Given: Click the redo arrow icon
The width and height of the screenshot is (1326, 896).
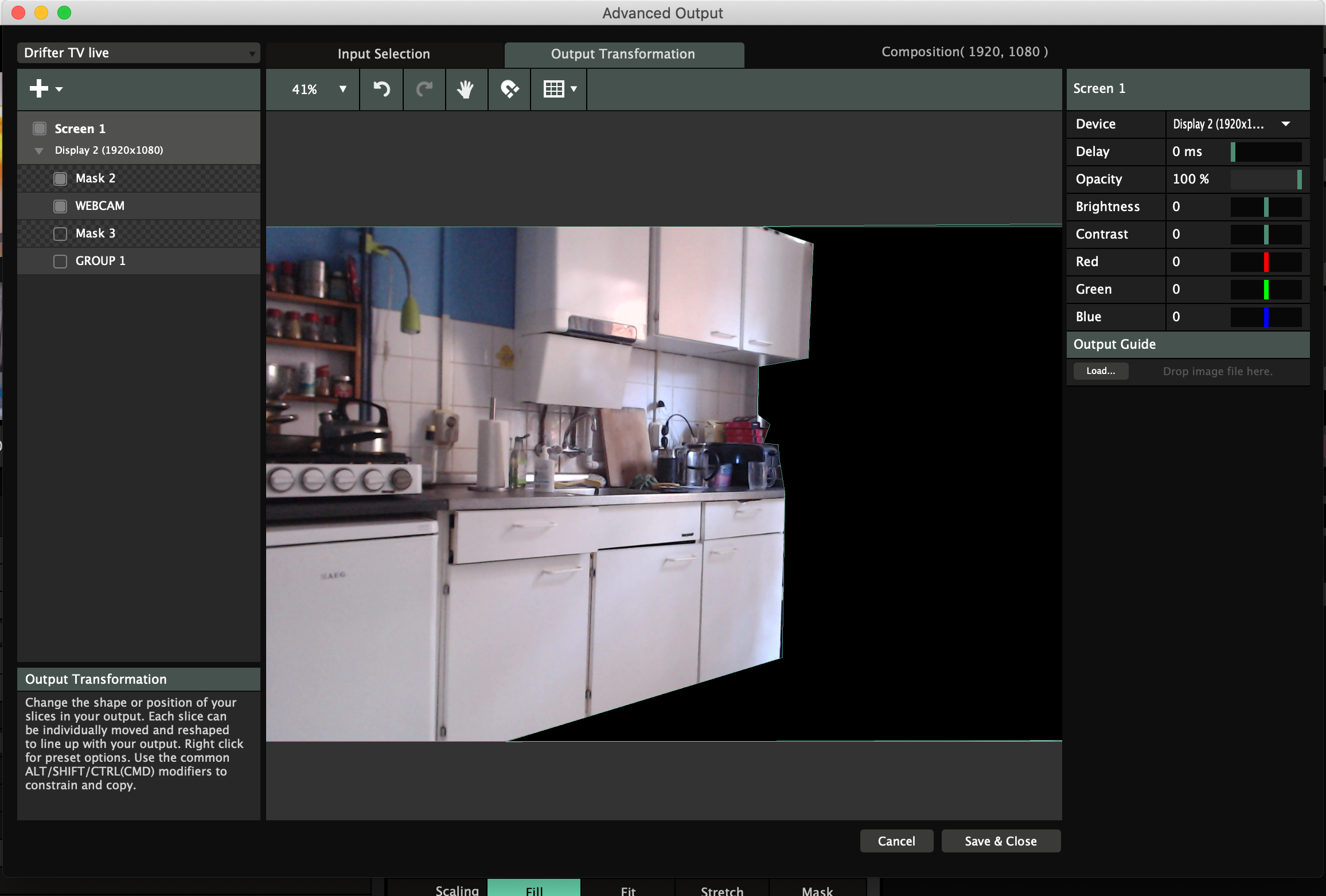Looking at the screenshot, I should coord(424,89).
